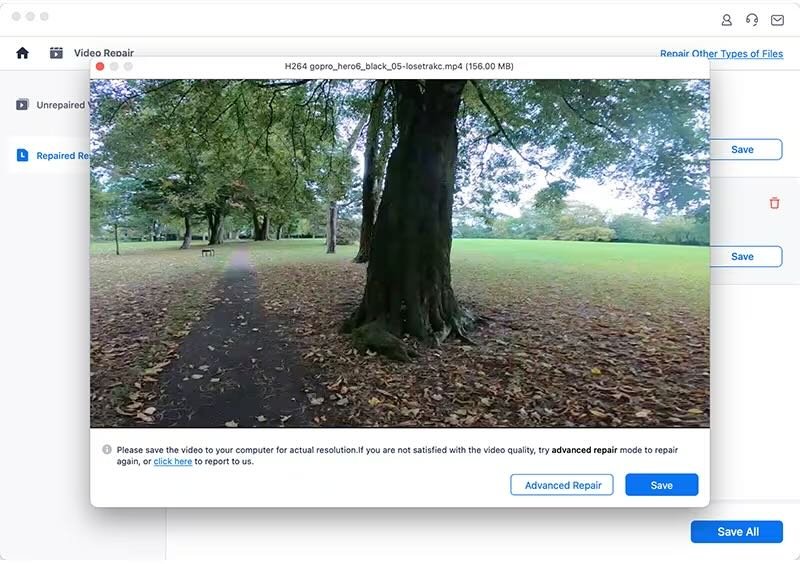Viewport: 800px width, 564px height.
Task: Close the video preview dialog
Action: point(100,66)
